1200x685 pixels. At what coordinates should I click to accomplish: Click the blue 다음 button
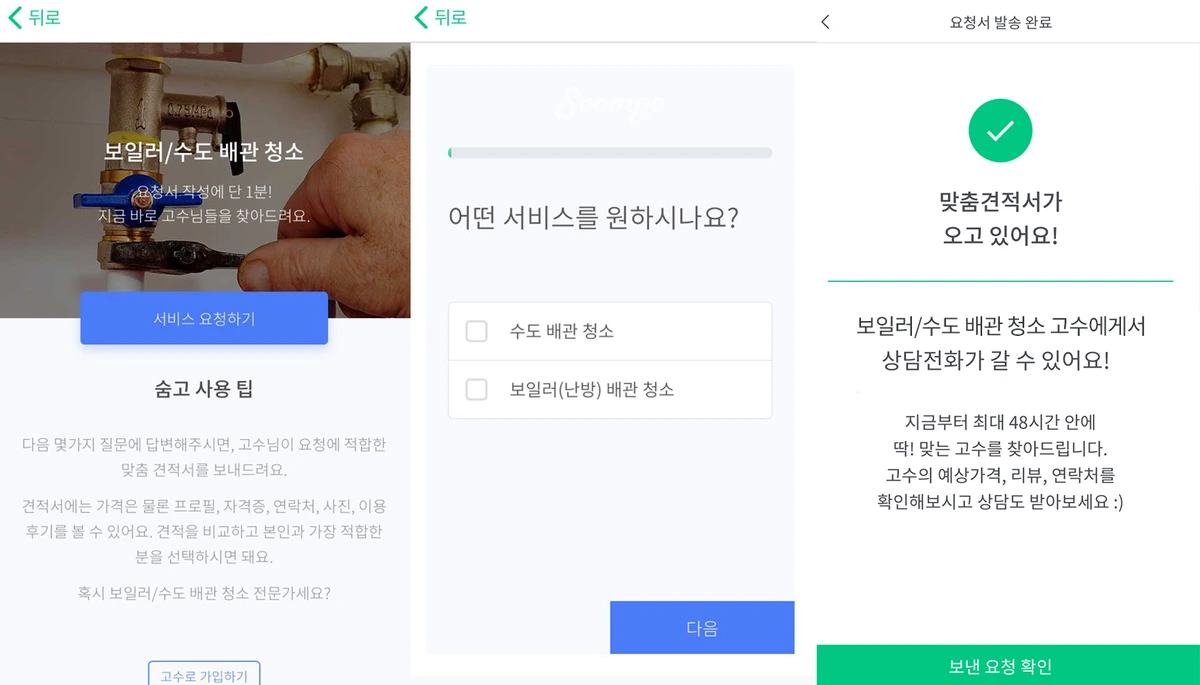point(702,628)
